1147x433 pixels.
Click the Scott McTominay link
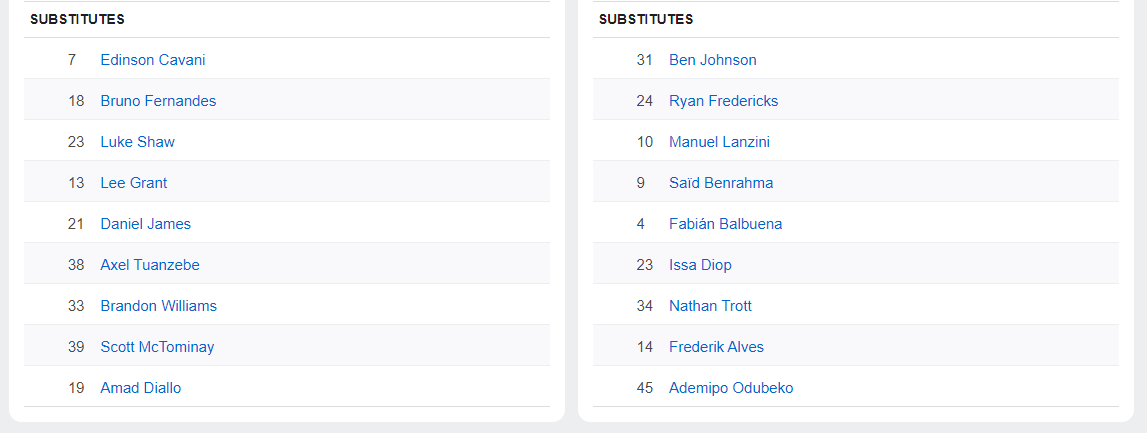[157, 347]
